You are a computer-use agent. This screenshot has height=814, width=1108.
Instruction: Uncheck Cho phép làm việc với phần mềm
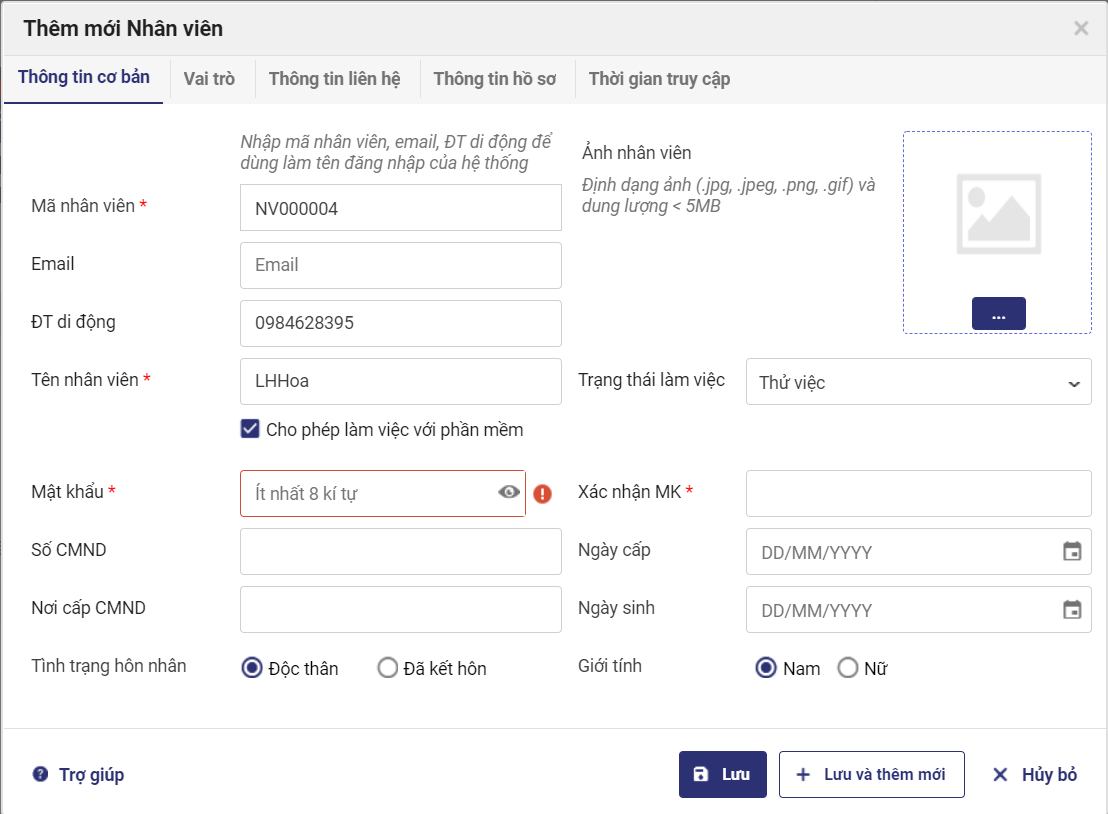pyautogui.click(x=251, y=430)
